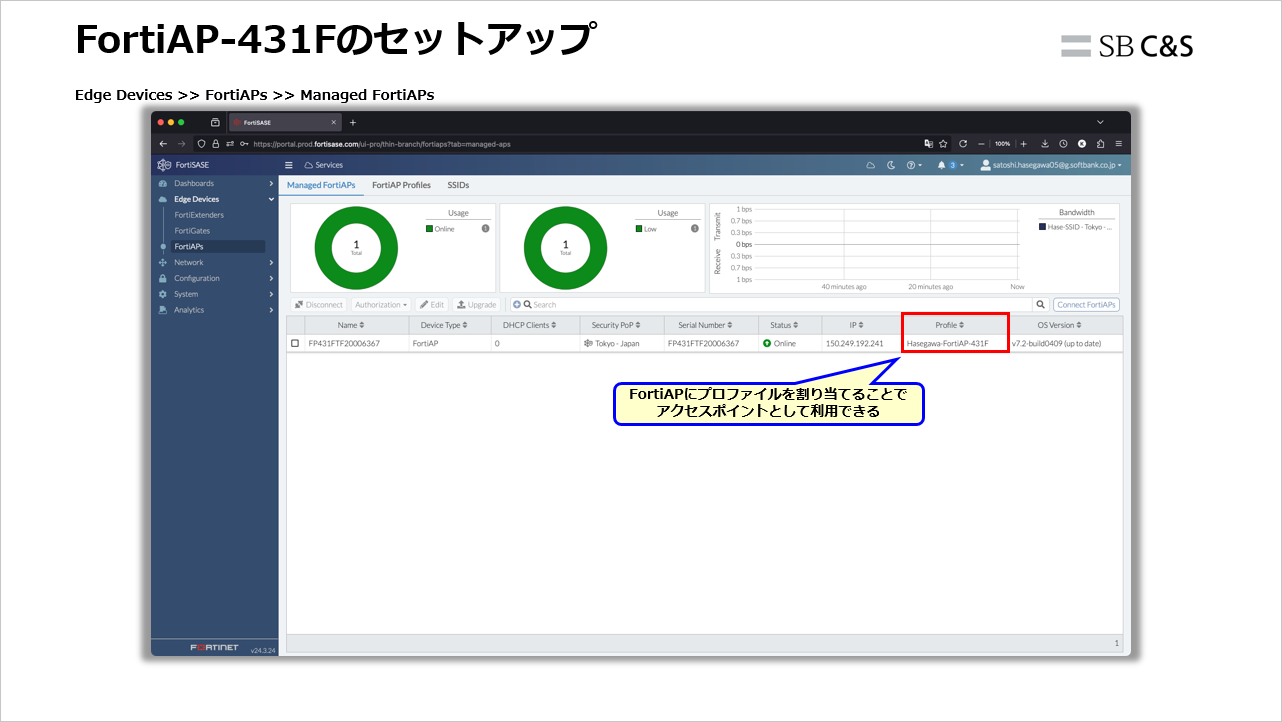This screenshot has height=722, width=1282.
Task: Bookmark page with star icon
Action: point(943,144)
